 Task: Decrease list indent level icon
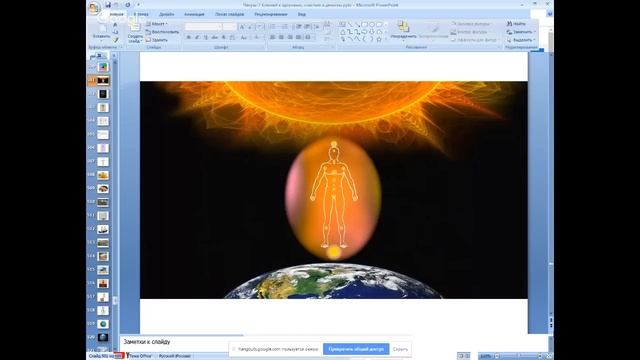point(299,27)
